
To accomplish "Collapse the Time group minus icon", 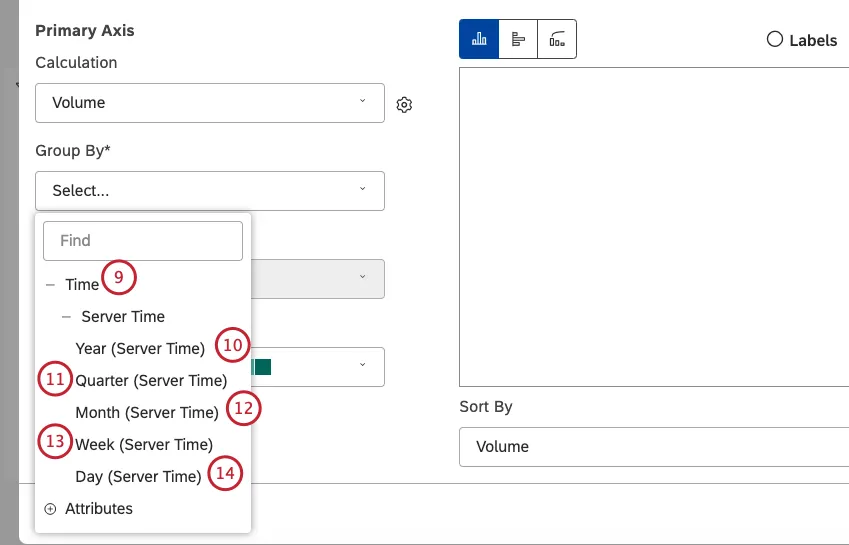I will click(x=50, y=285).
